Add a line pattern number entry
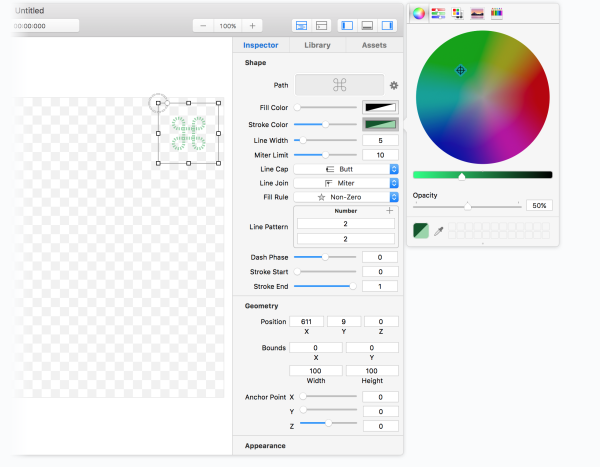 (x=389, y=211)
